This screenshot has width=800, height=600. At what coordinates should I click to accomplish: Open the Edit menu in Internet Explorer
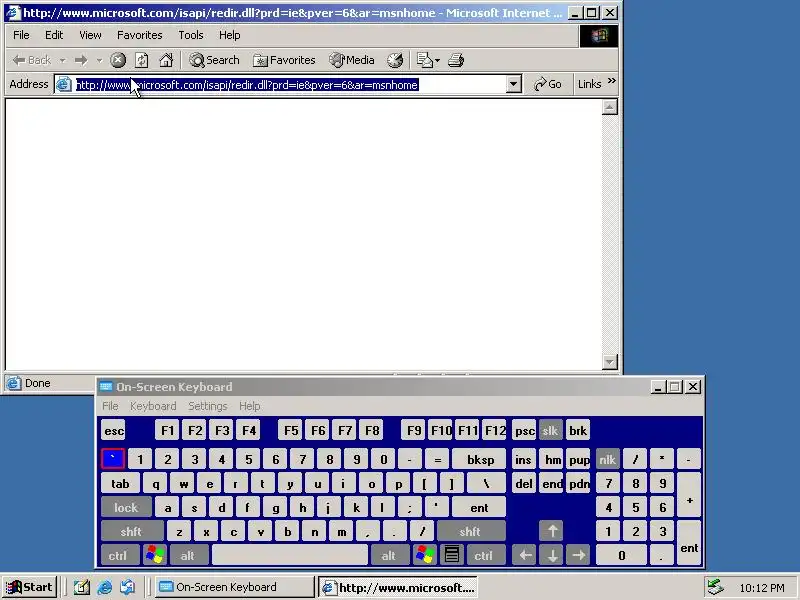(x=54, y=35)
